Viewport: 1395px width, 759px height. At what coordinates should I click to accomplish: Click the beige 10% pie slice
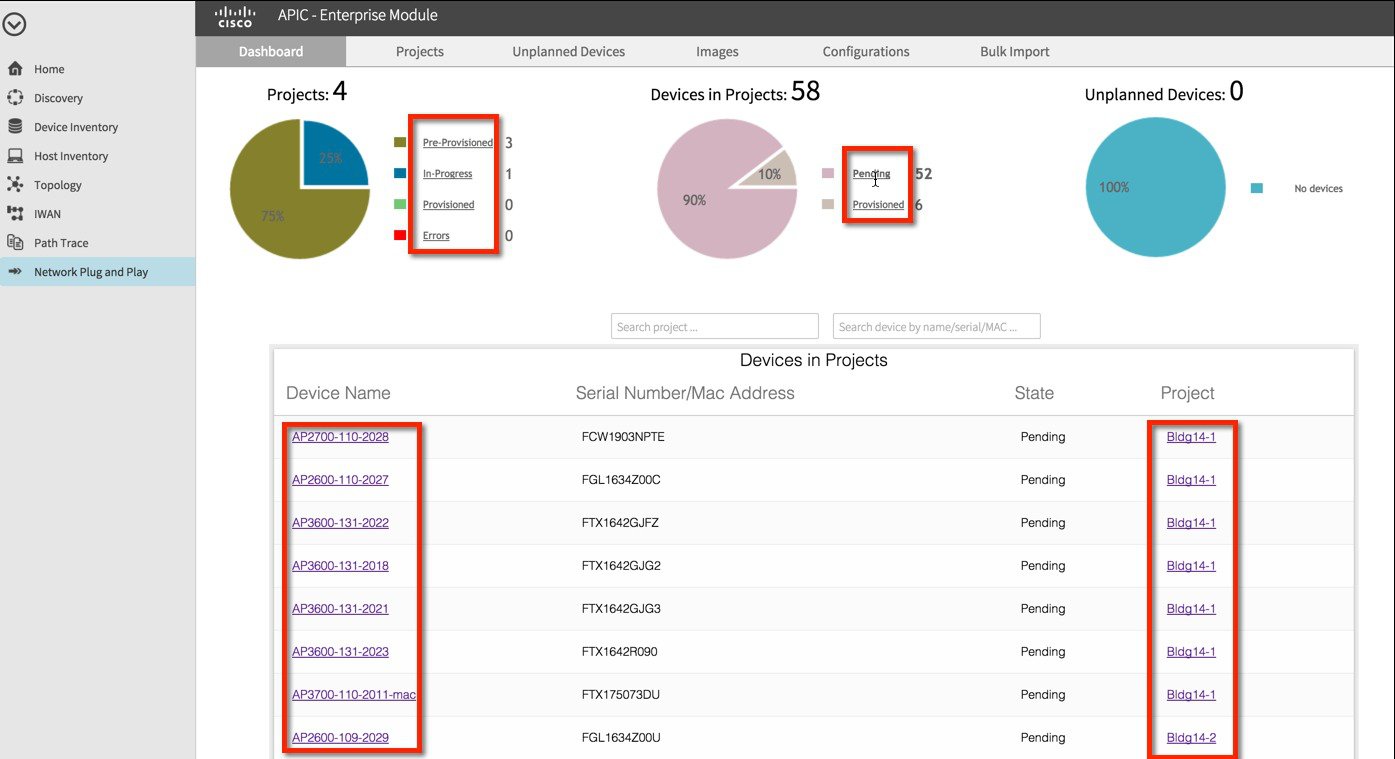point(772,171)
